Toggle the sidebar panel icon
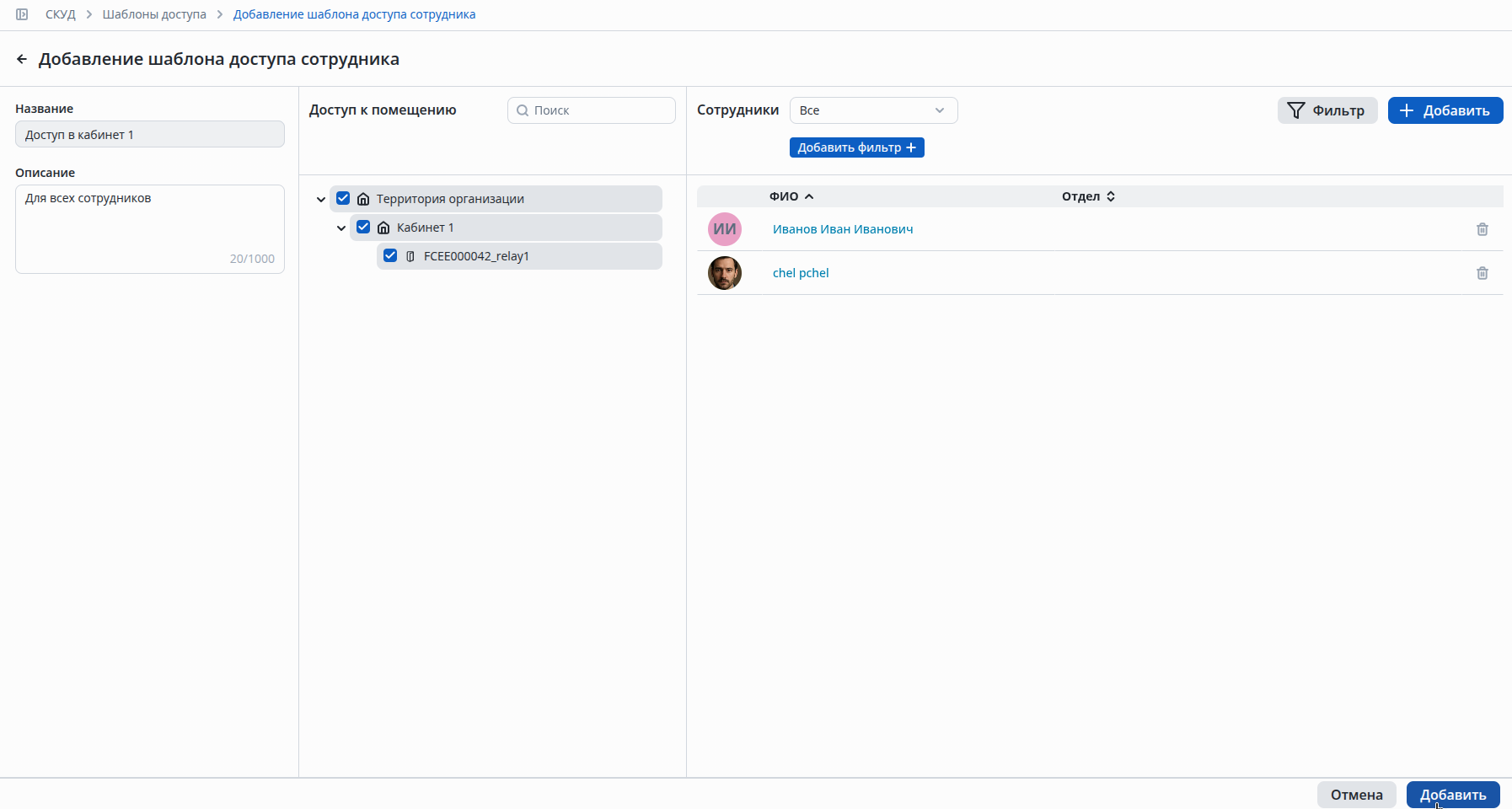Image resolution: width=1512 pixels, height=809 pixels. (22, 14)
